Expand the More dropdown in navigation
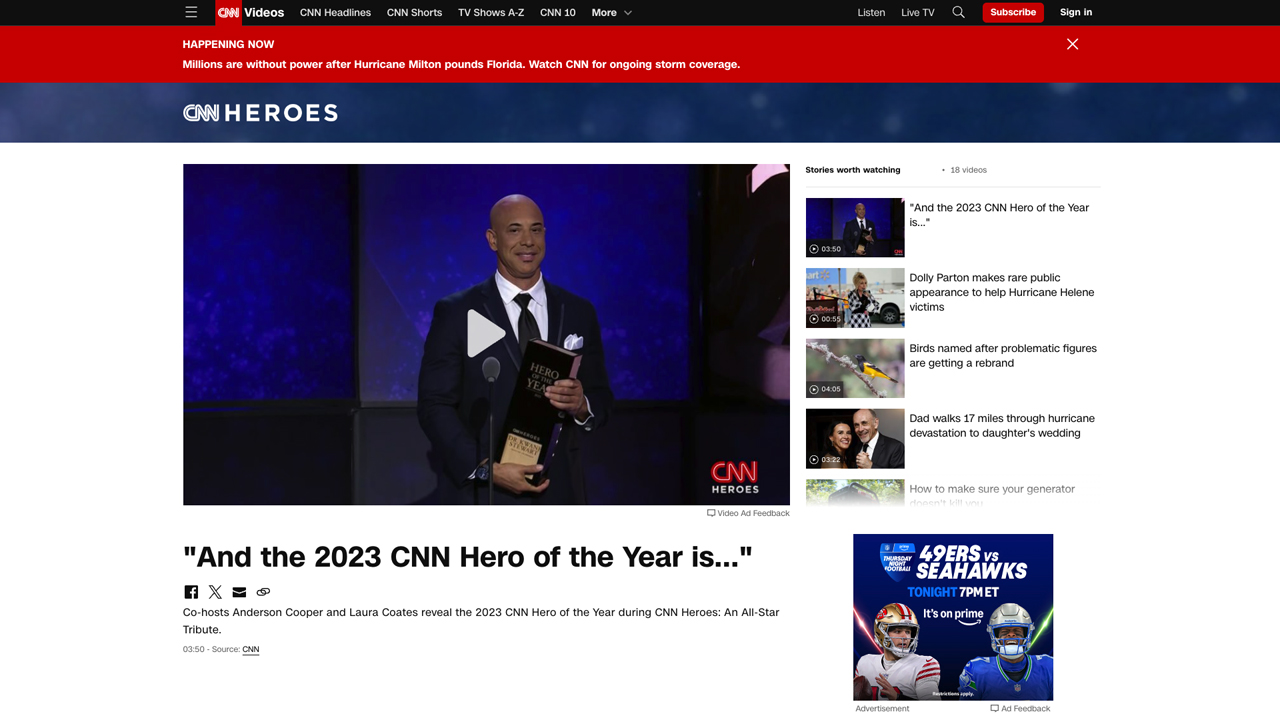Screen dimensions: 1280x720 point(611,12)
